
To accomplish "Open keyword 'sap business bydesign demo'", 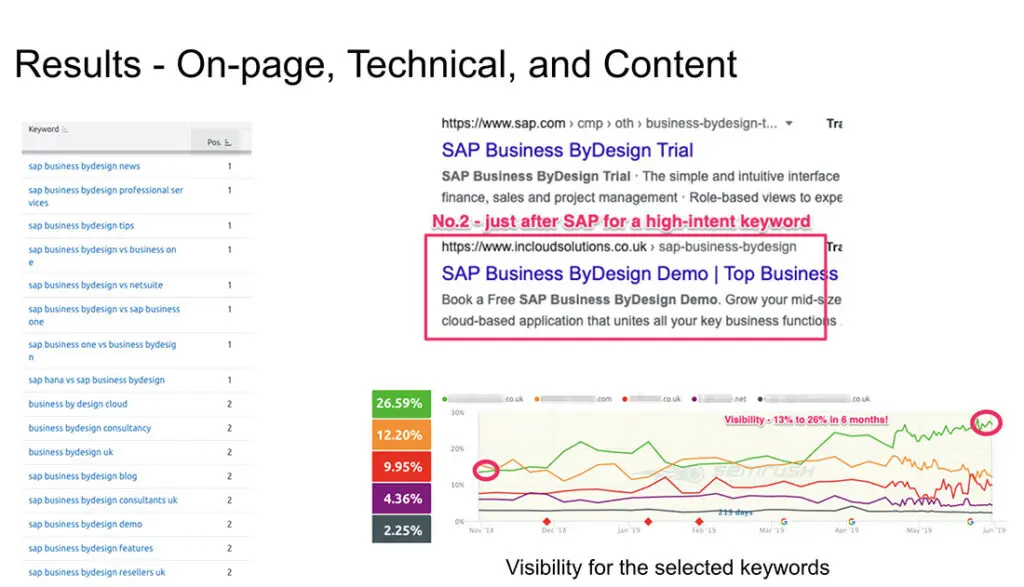I will [85, 524].
